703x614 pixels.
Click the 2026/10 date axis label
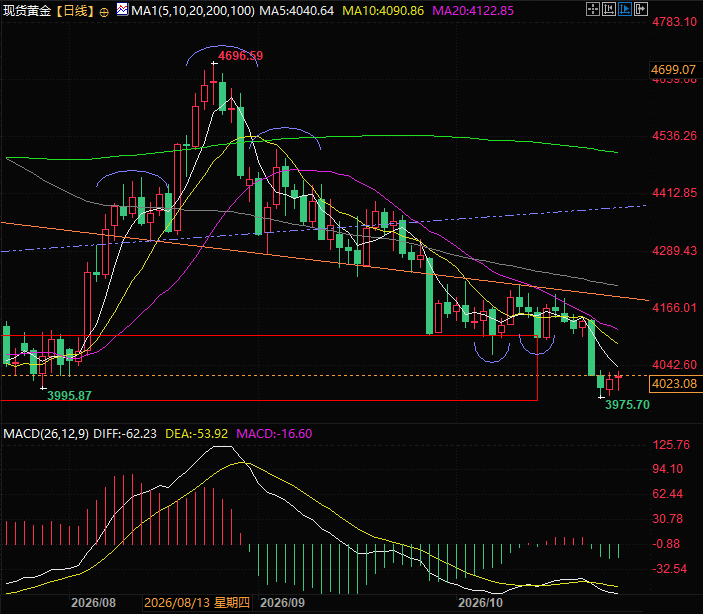point(480,602)
